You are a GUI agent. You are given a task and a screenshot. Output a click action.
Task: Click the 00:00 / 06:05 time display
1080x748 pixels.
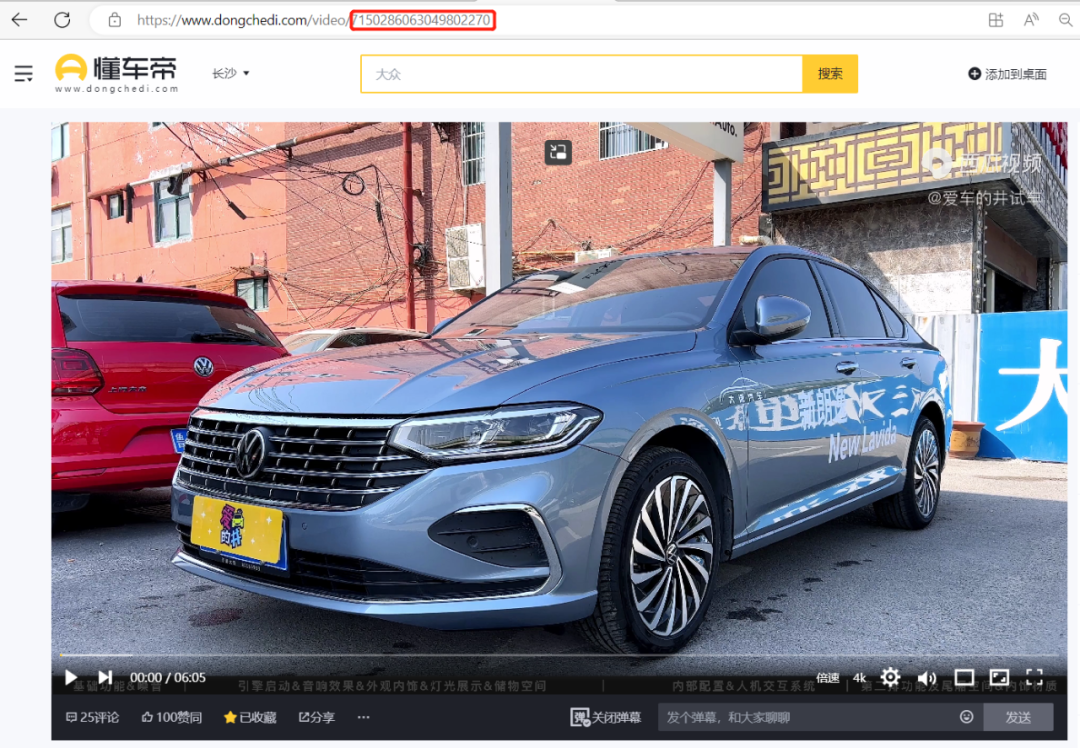168,678
